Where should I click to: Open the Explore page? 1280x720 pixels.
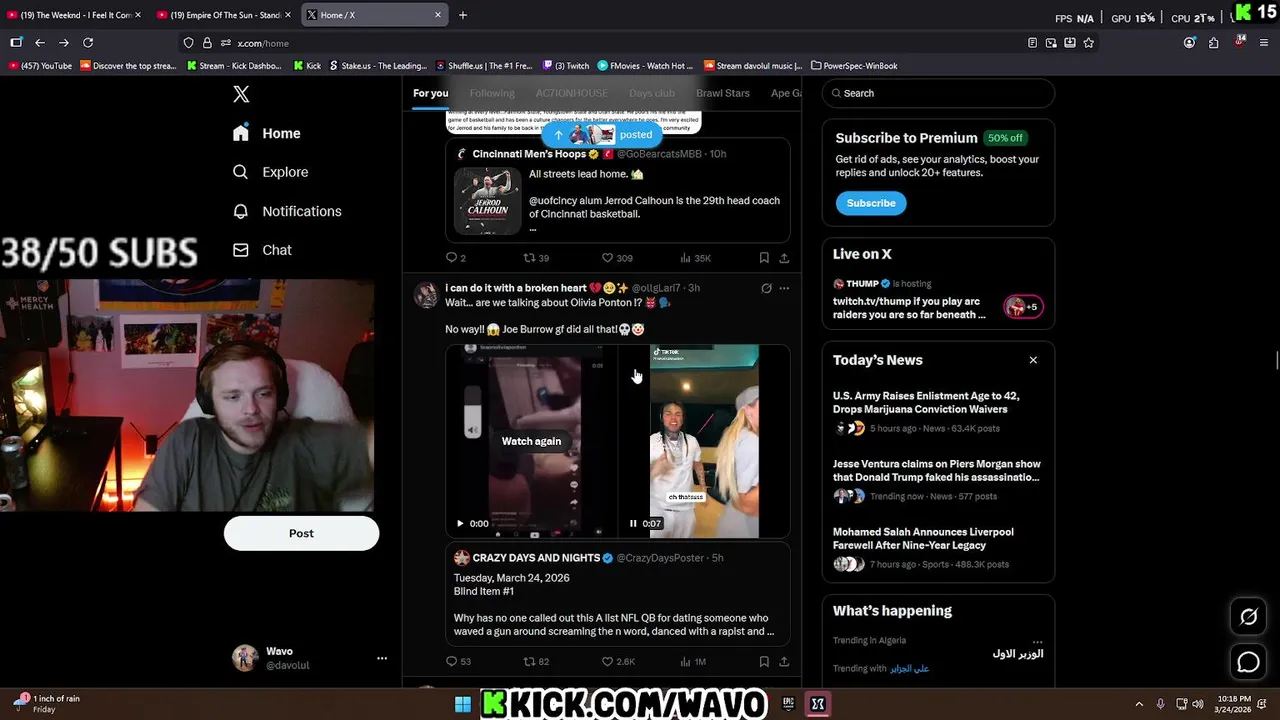pos(270,172)
